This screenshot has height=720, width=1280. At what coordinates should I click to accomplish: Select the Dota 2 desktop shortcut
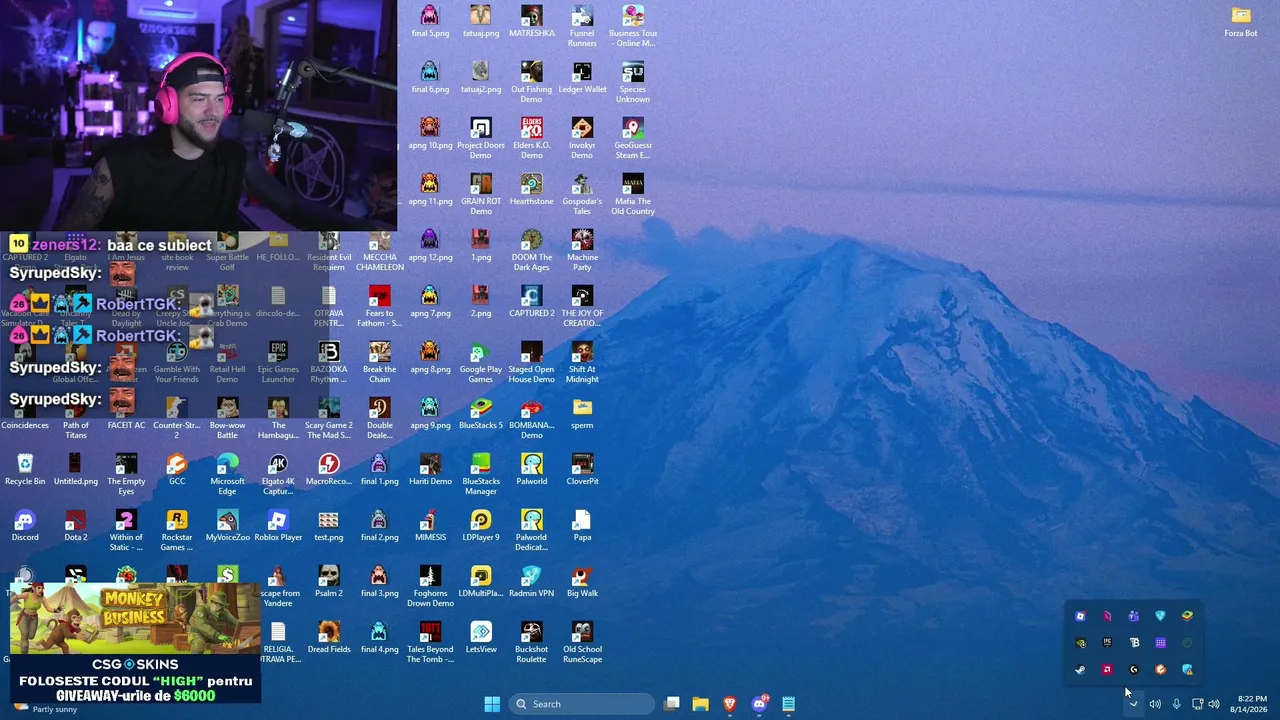click(76, 526)
